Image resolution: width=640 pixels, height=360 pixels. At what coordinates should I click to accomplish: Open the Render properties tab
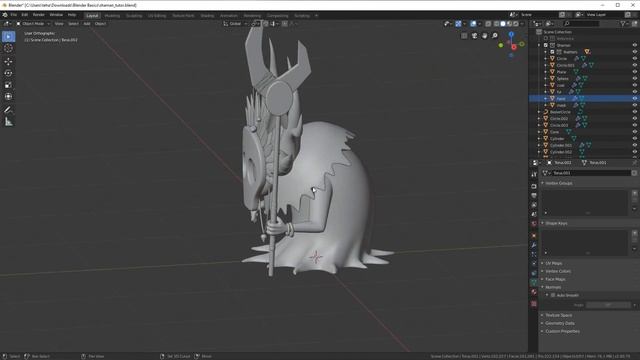[534, 186]
